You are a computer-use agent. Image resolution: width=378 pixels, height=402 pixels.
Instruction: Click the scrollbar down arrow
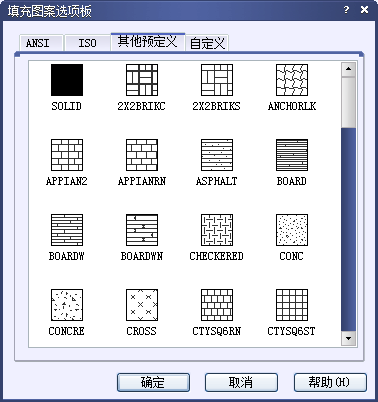coord(349,338)
